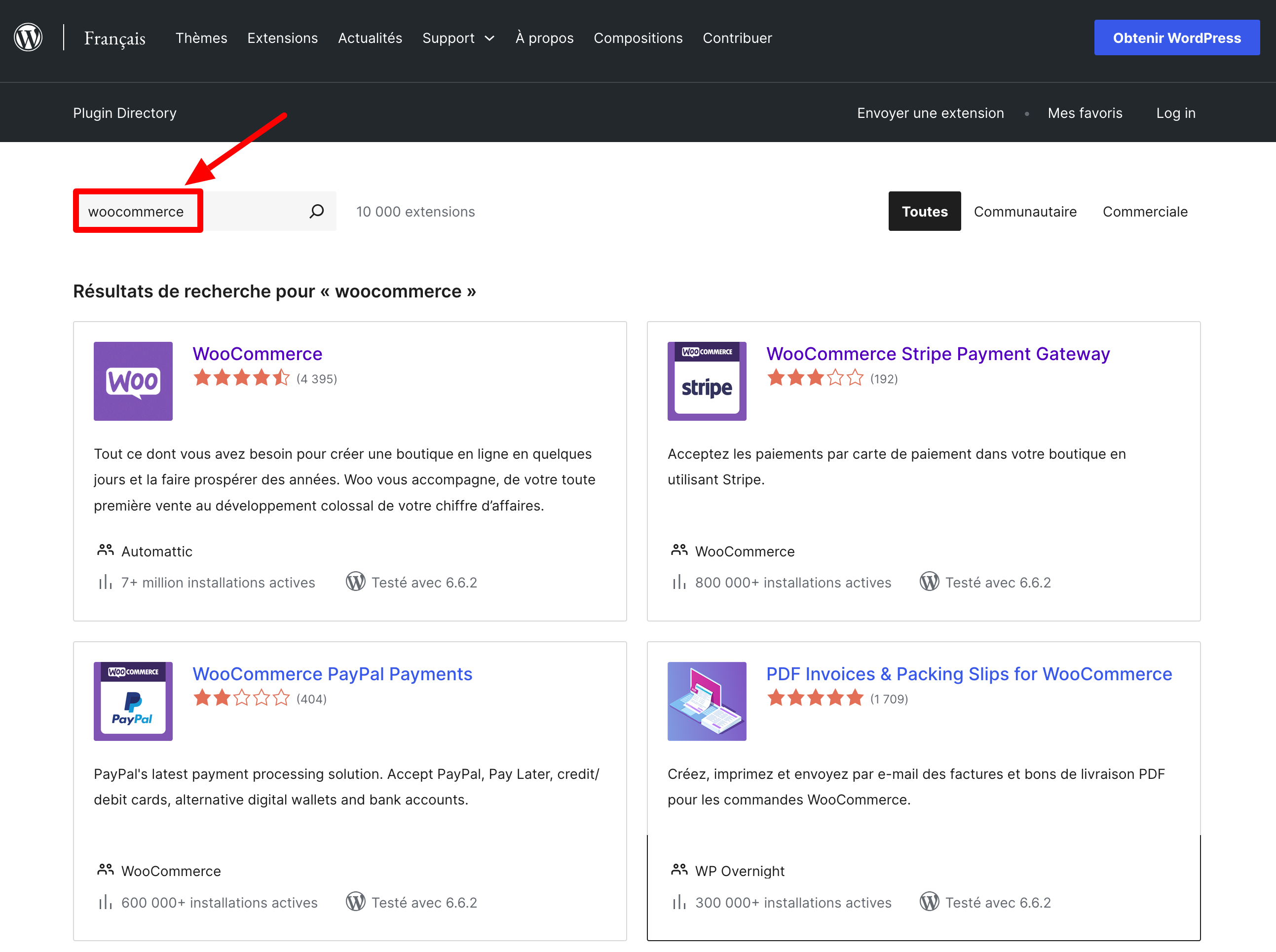Click installs bar icon for 800 000+
This screenshot has width=1276, height=952.
[679, 582]
